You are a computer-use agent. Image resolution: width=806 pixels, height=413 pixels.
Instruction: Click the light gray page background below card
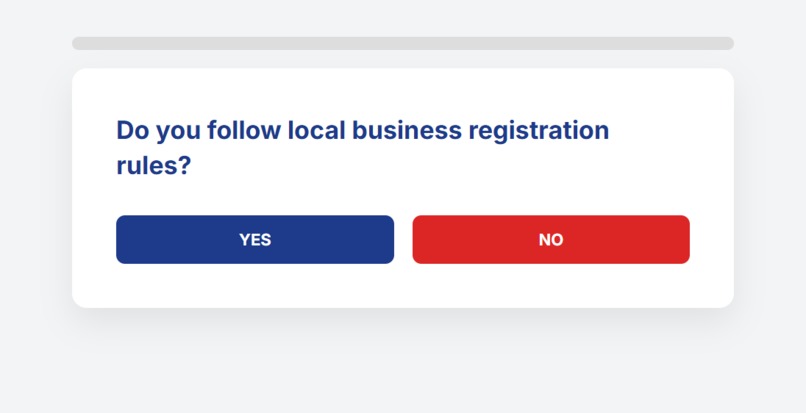coord(403,365)
